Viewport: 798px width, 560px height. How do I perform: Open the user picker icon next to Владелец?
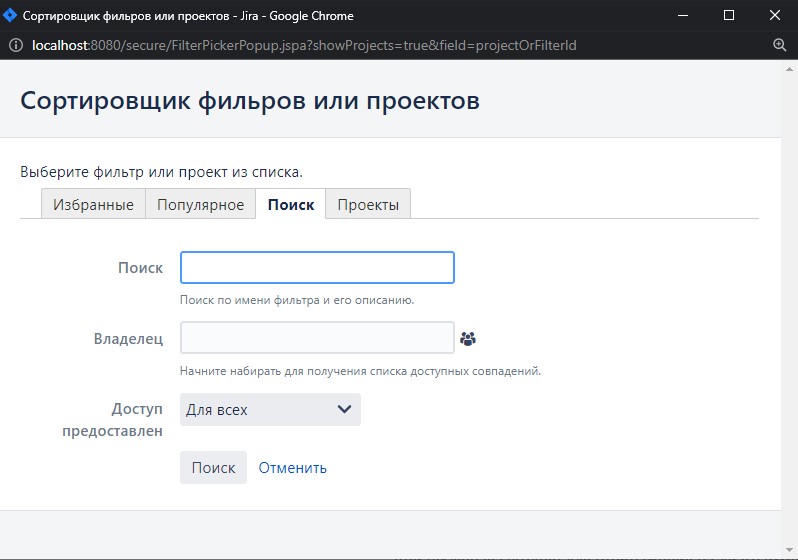468,339
